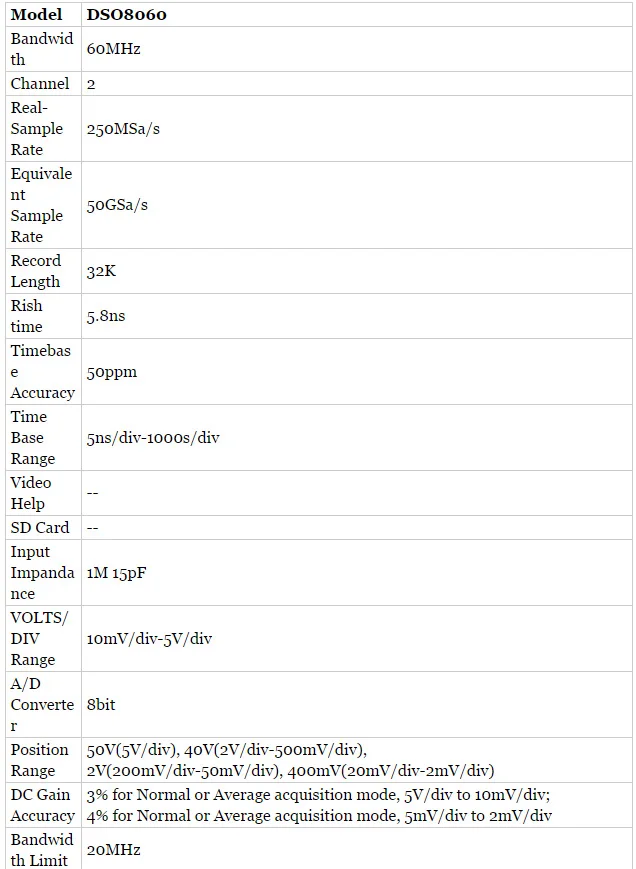Click the 32K record length value
This screenshot has width=636, height=869.
click(x=101, y=271)
